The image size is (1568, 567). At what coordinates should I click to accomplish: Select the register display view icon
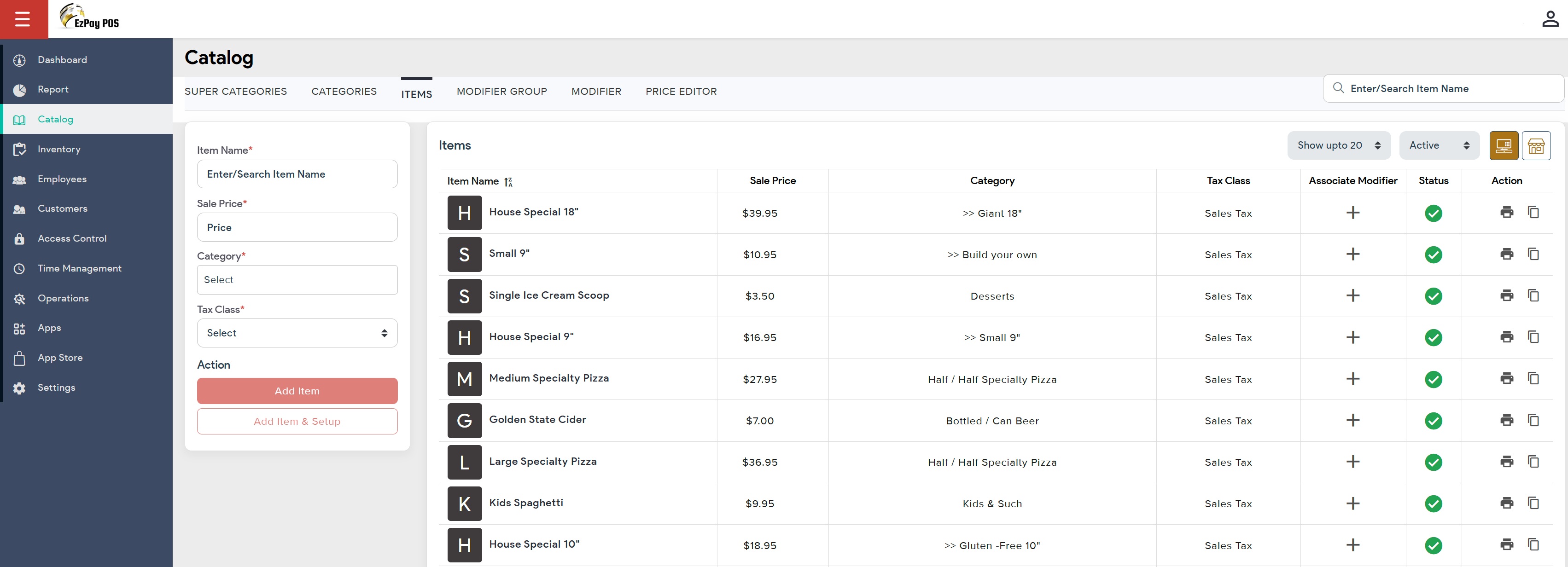[x=1504, y=145]
